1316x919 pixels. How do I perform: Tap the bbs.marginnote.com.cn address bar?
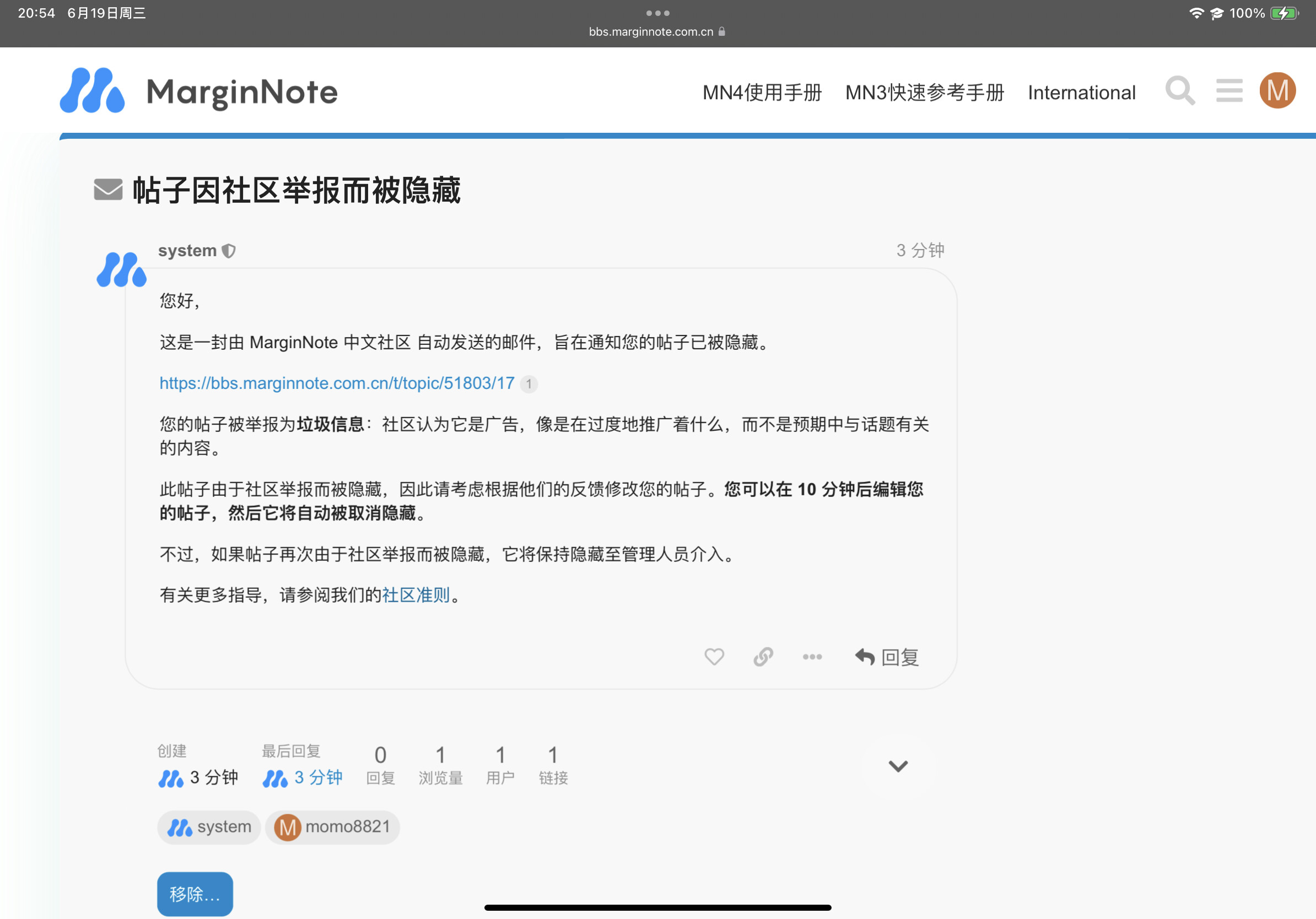click(657, 32)
